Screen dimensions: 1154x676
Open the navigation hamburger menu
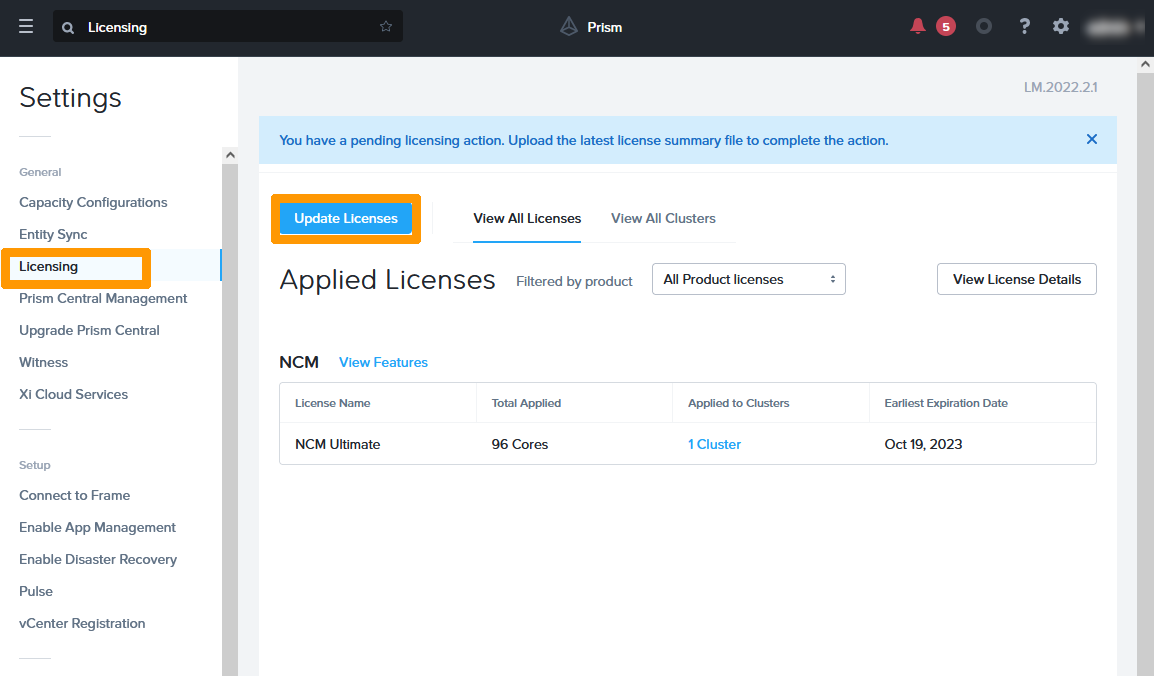click(26, 27)
